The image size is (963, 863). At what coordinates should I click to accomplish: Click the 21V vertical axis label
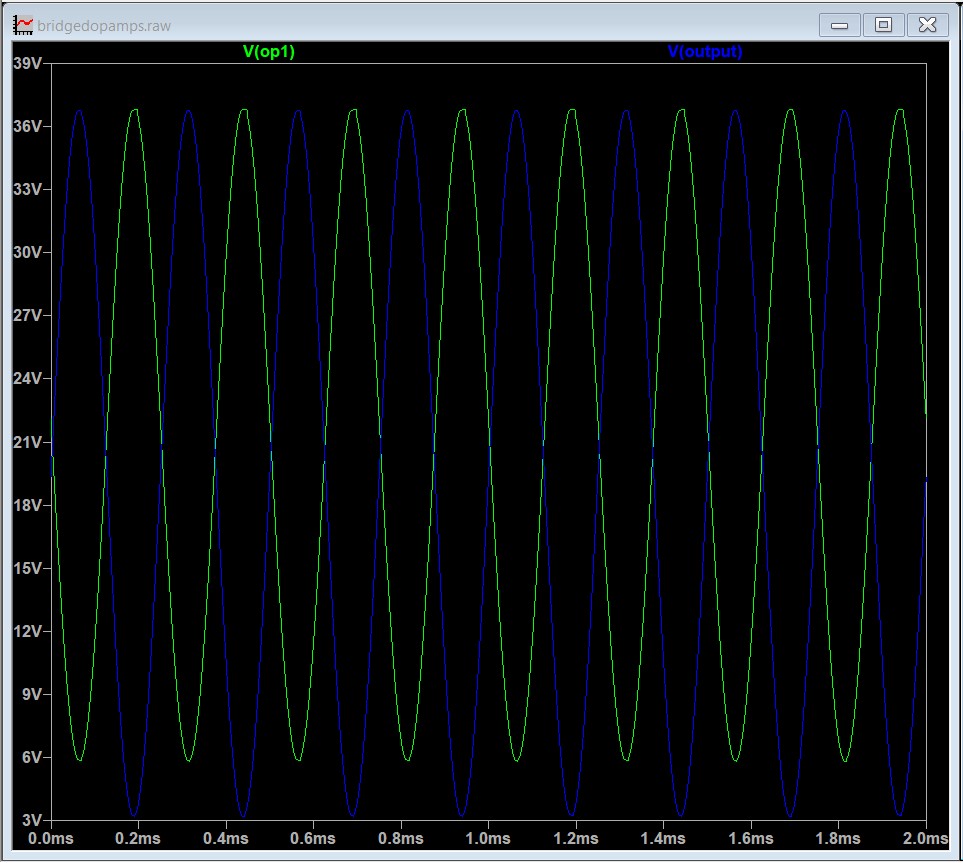click(x=28, y=442)
